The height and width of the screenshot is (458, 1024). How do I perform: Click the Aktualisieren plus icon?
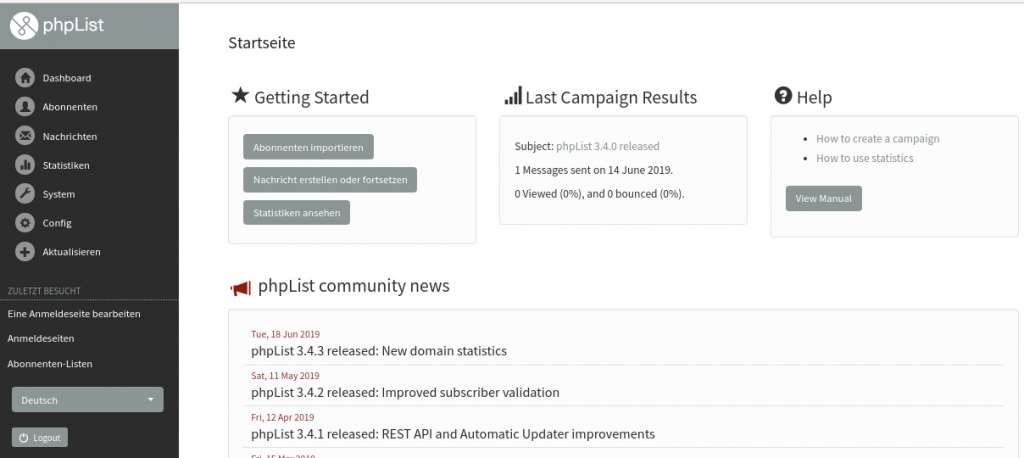(25, 252)
